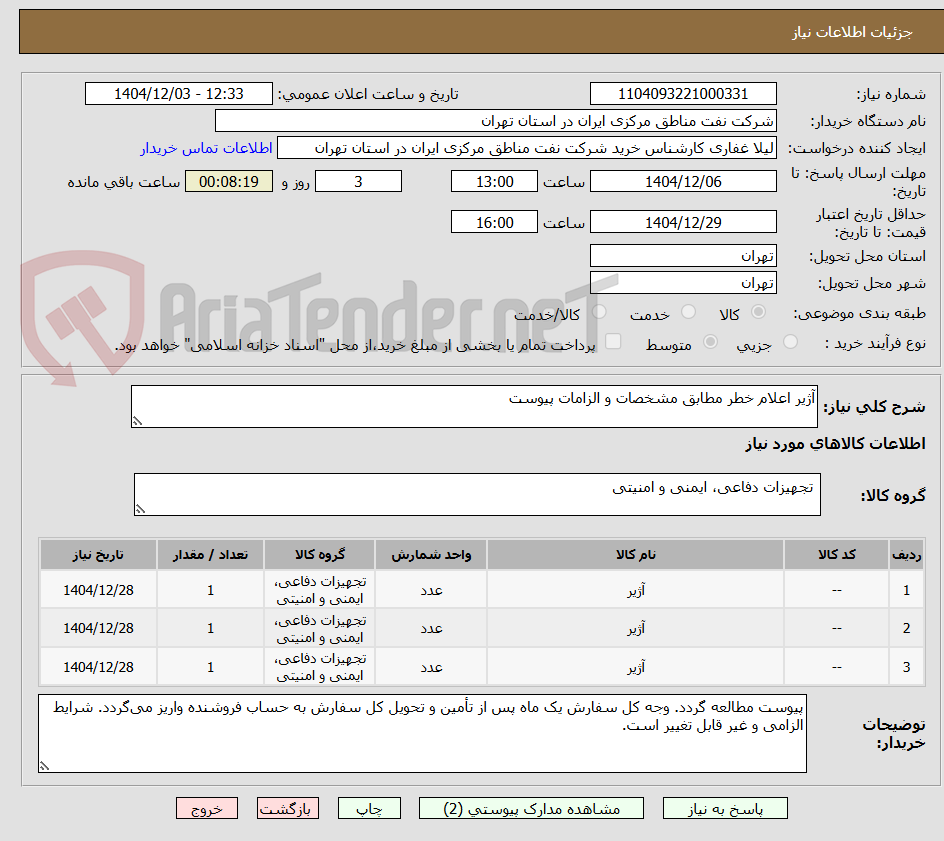944x841 pixels.
Task: Click the general description textarea آژیر اعلام خطر
Action: click(474, 406)
